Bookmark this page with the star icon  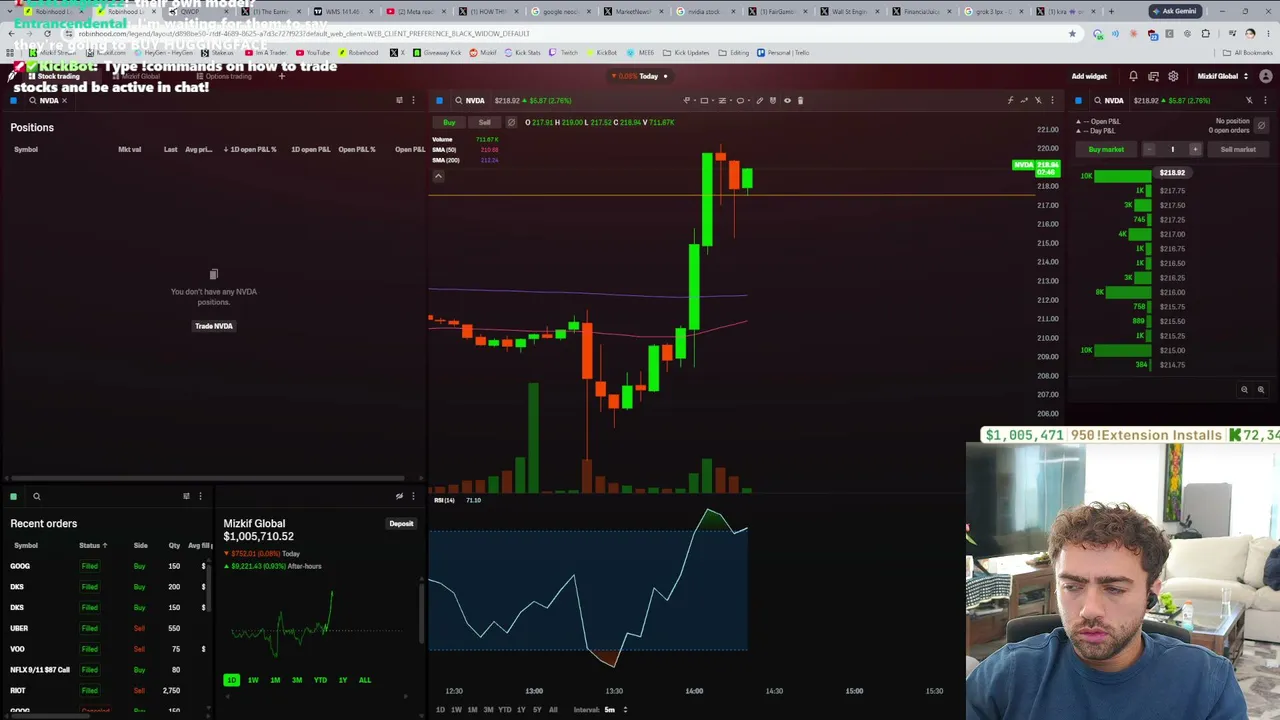click(x=1072, y=33)
